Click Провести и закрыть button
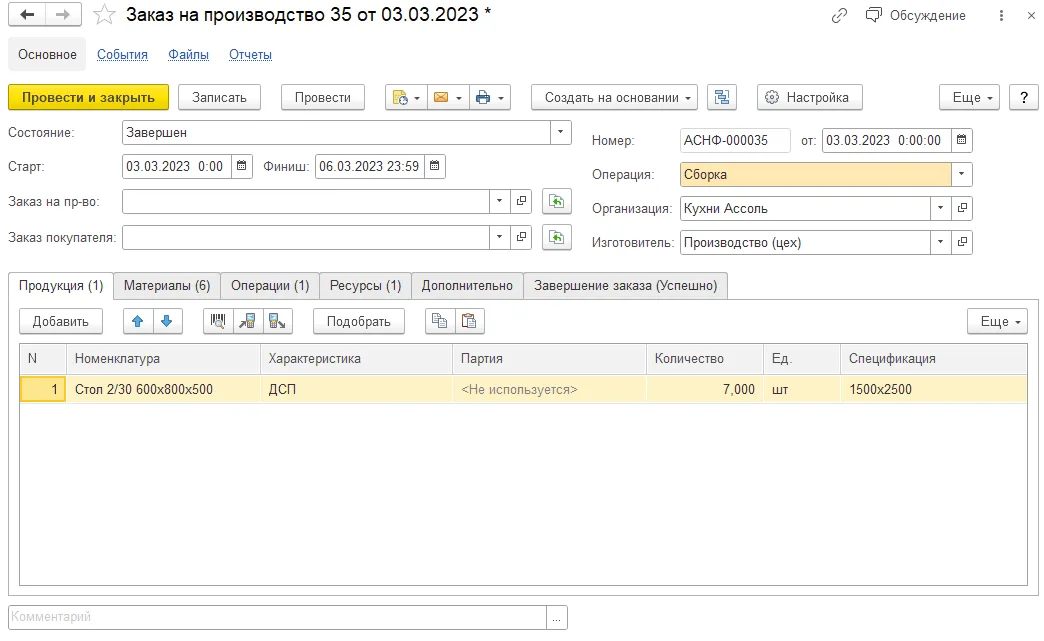The width and height of the screenshot is (1044, 641). pos(89,97)
